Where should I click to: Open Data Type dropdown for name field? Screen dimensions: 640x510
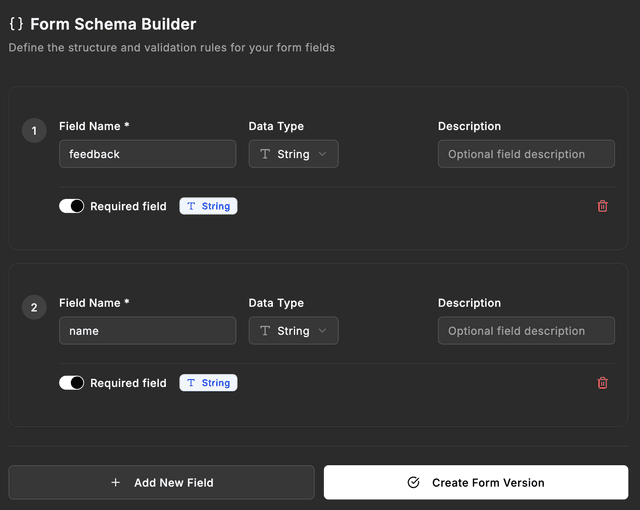[x=293, y=330]
